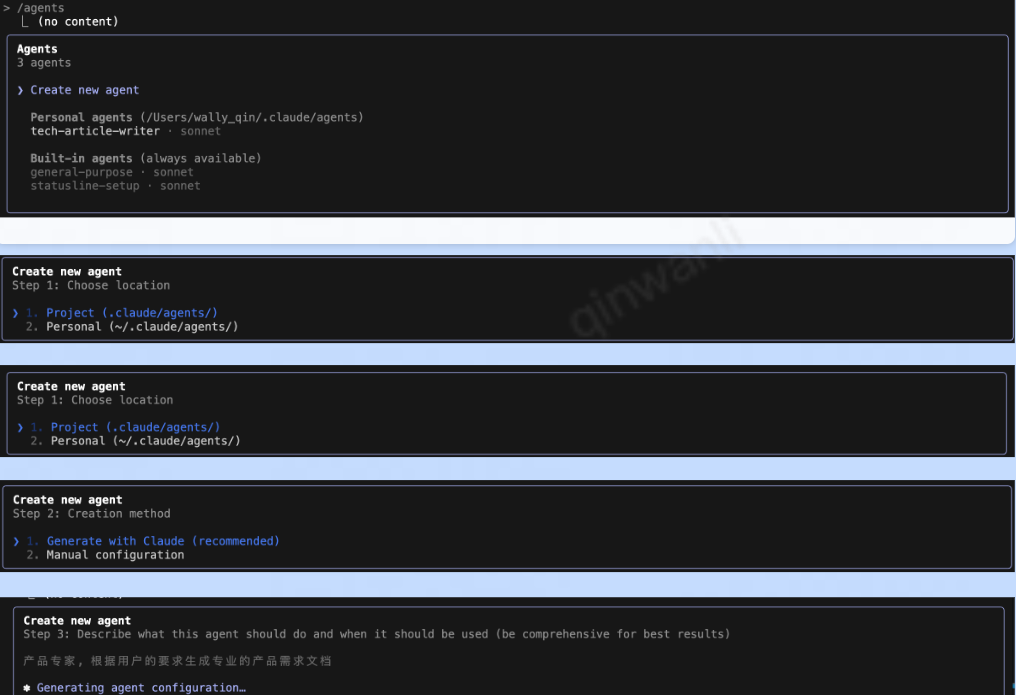Click the Step 2: Creation method label

[91, 514]
